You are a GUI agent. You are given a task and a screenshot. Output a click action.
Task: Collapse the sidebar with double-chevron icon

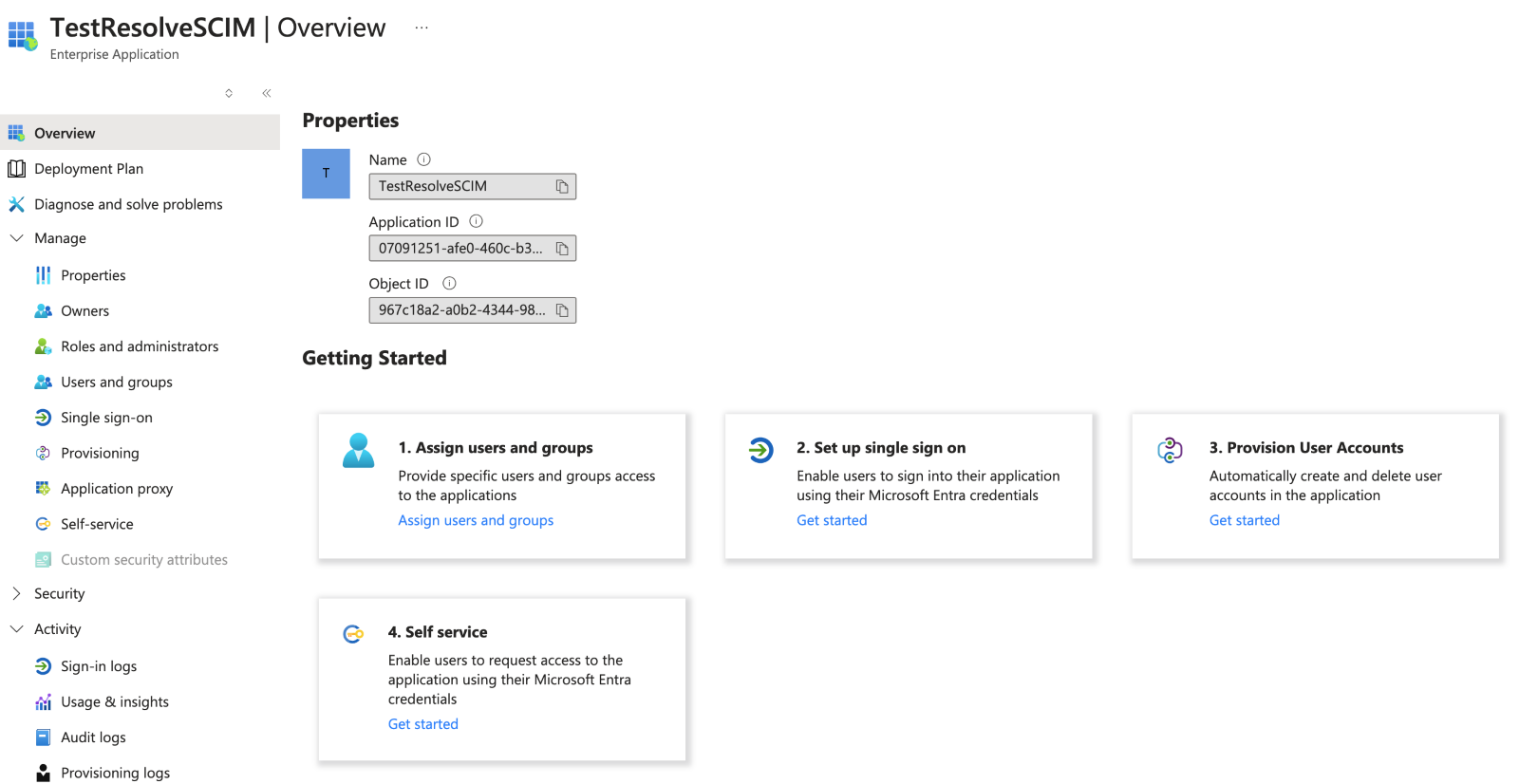pos(267,93)
